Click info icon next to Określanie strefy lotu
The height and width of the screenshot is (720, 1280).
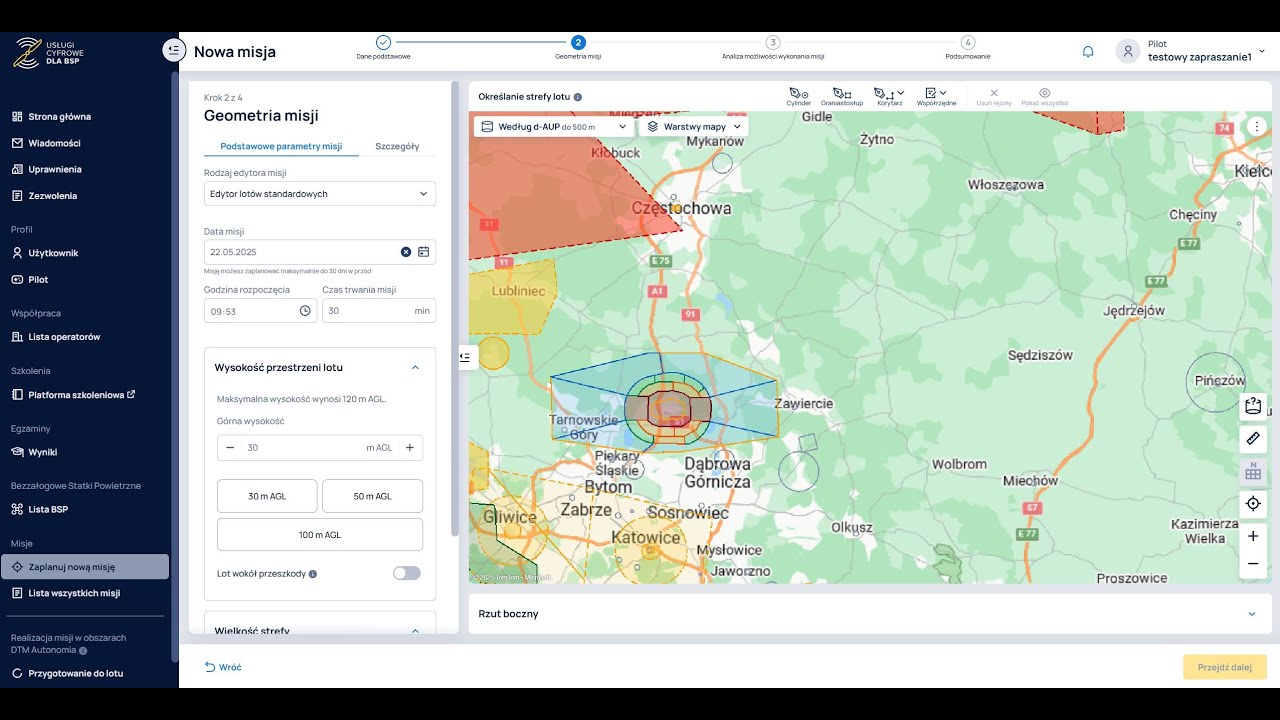coord(578,98)
